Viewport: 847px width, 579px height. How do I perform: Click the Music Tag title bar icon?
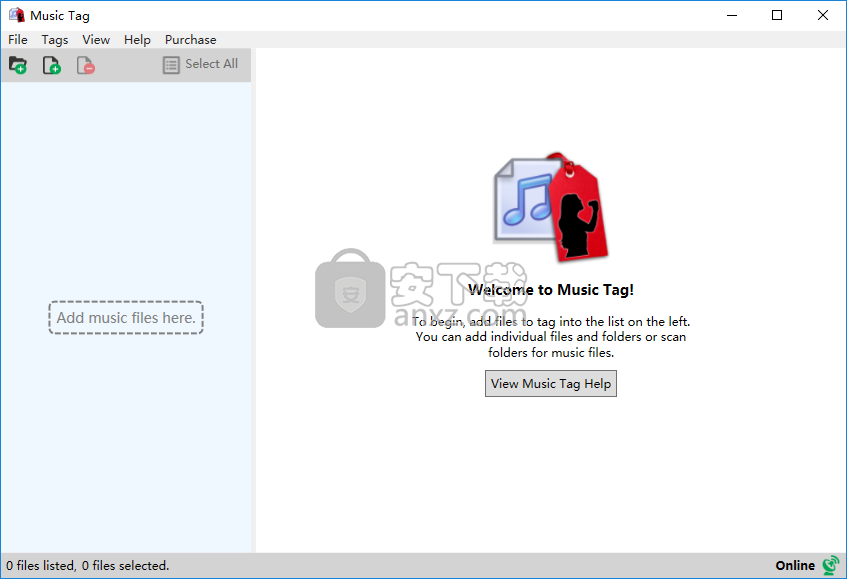17,15
